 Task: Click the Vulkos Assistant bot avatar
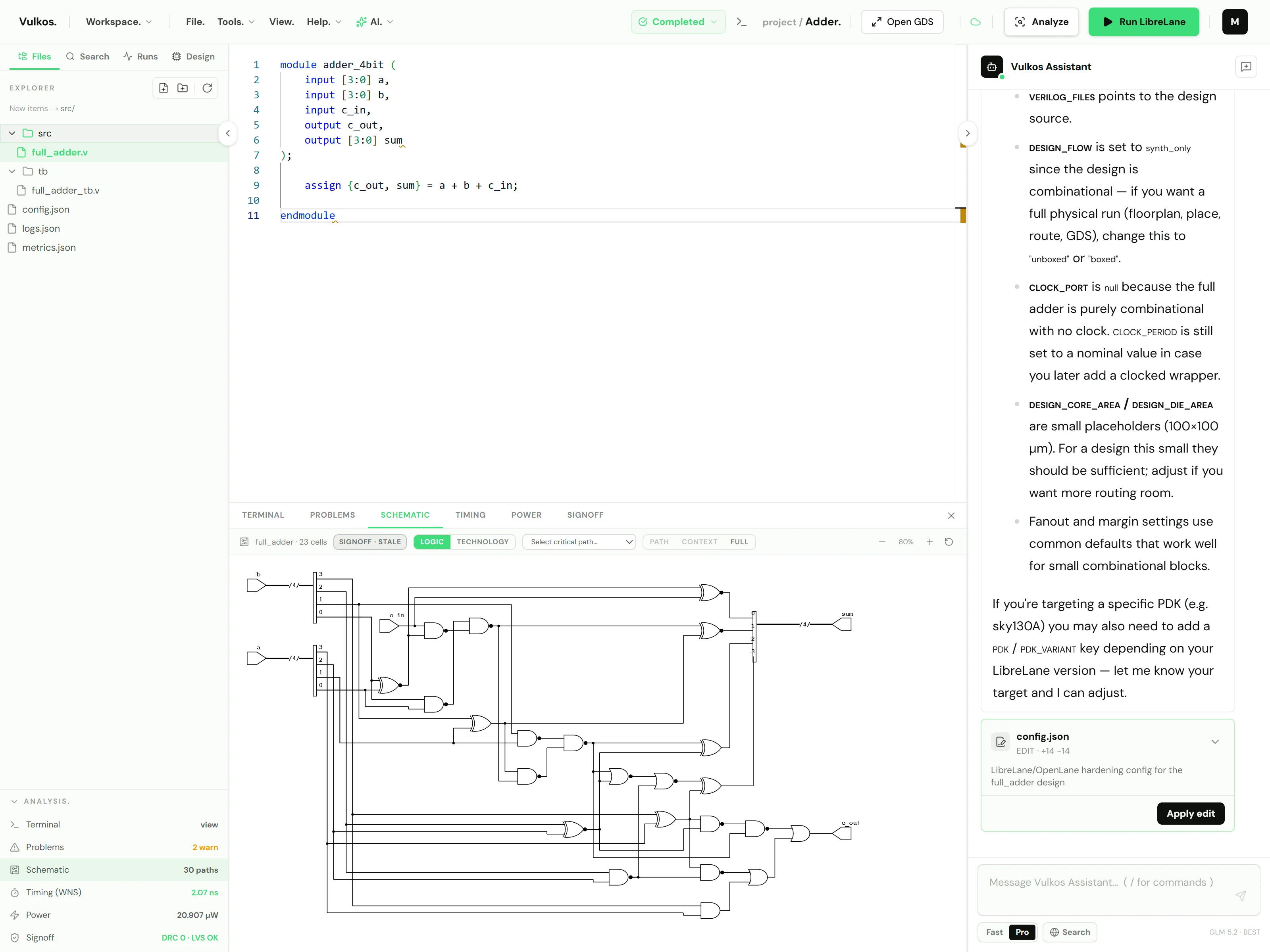tap(991, 67)
